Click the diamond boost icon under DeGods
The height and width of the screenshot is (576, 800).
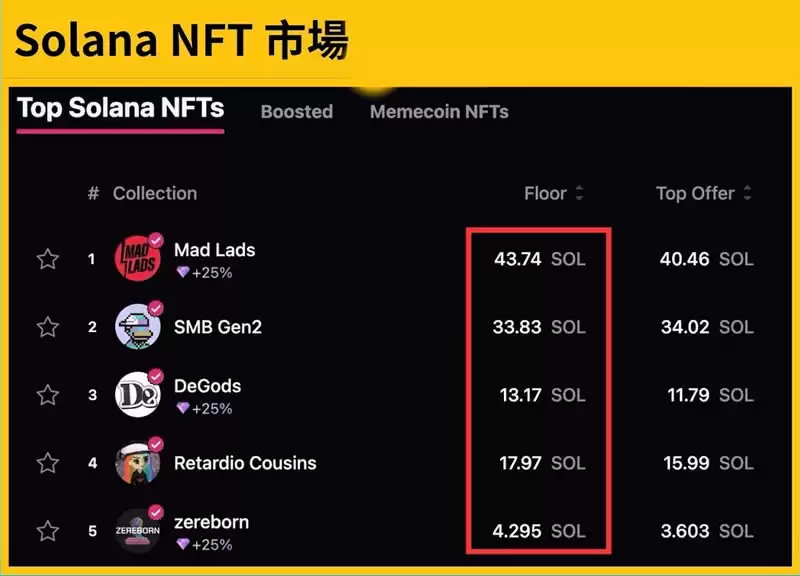click(182, 409)
